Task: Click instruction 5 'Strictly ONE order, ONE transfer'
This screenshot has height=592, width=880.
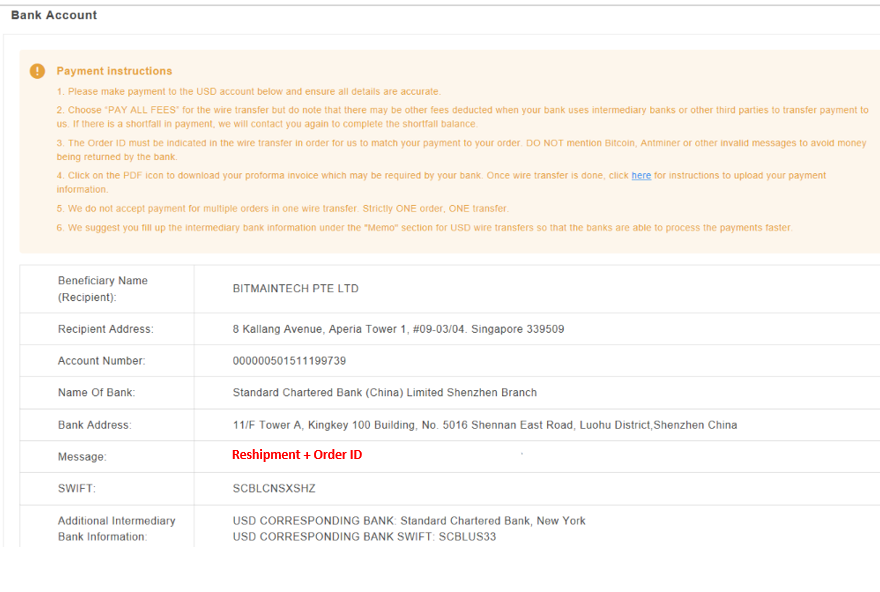Action: tap(282, 209)
